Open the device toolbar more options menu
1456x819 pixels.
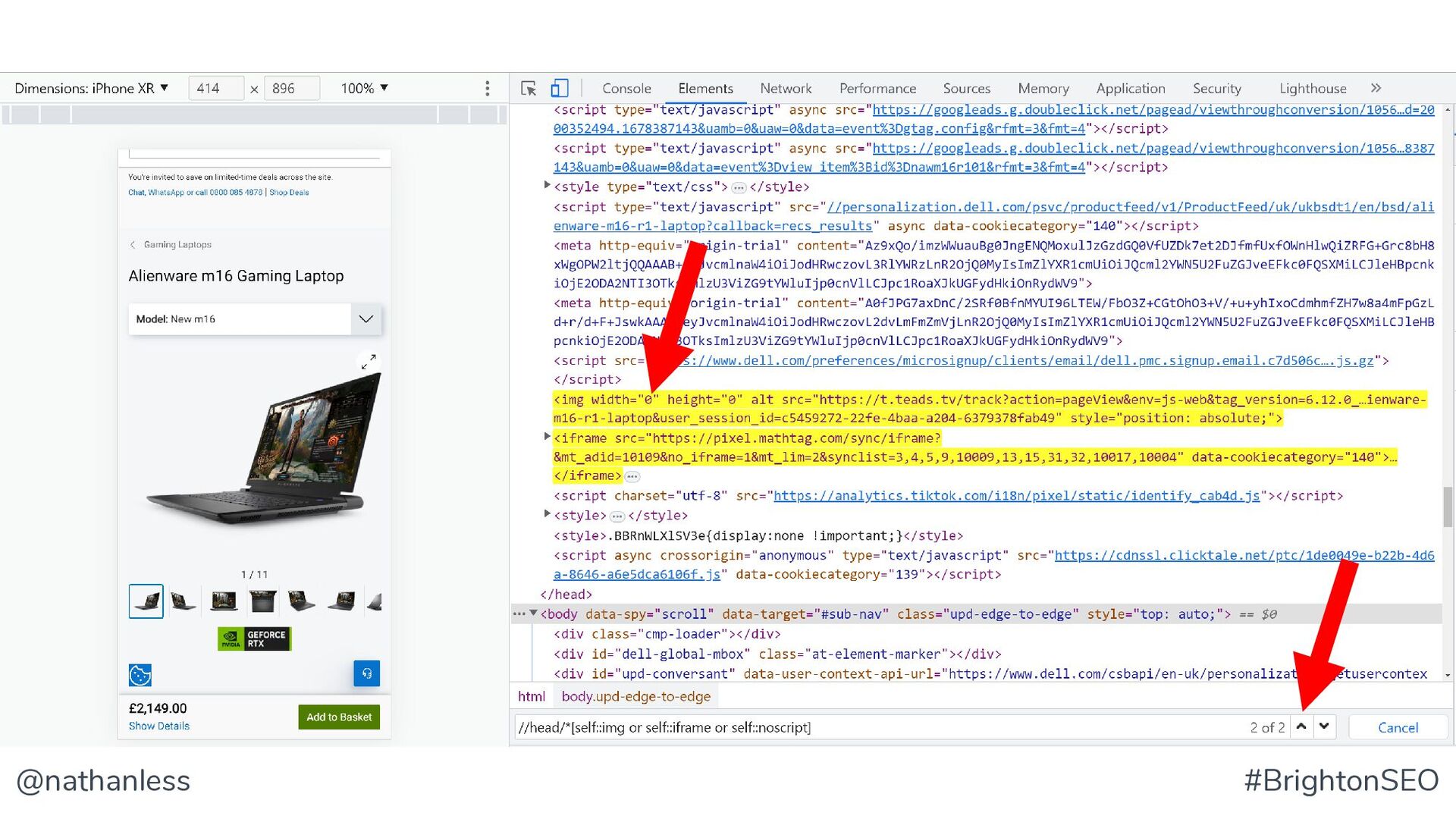tap(487, 89)
